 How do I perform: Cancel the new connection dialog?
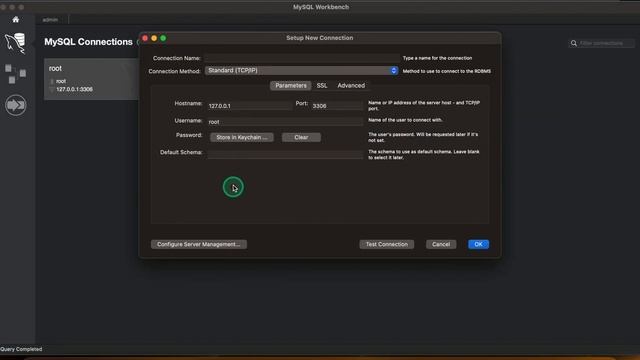click(x=441, y=244)
